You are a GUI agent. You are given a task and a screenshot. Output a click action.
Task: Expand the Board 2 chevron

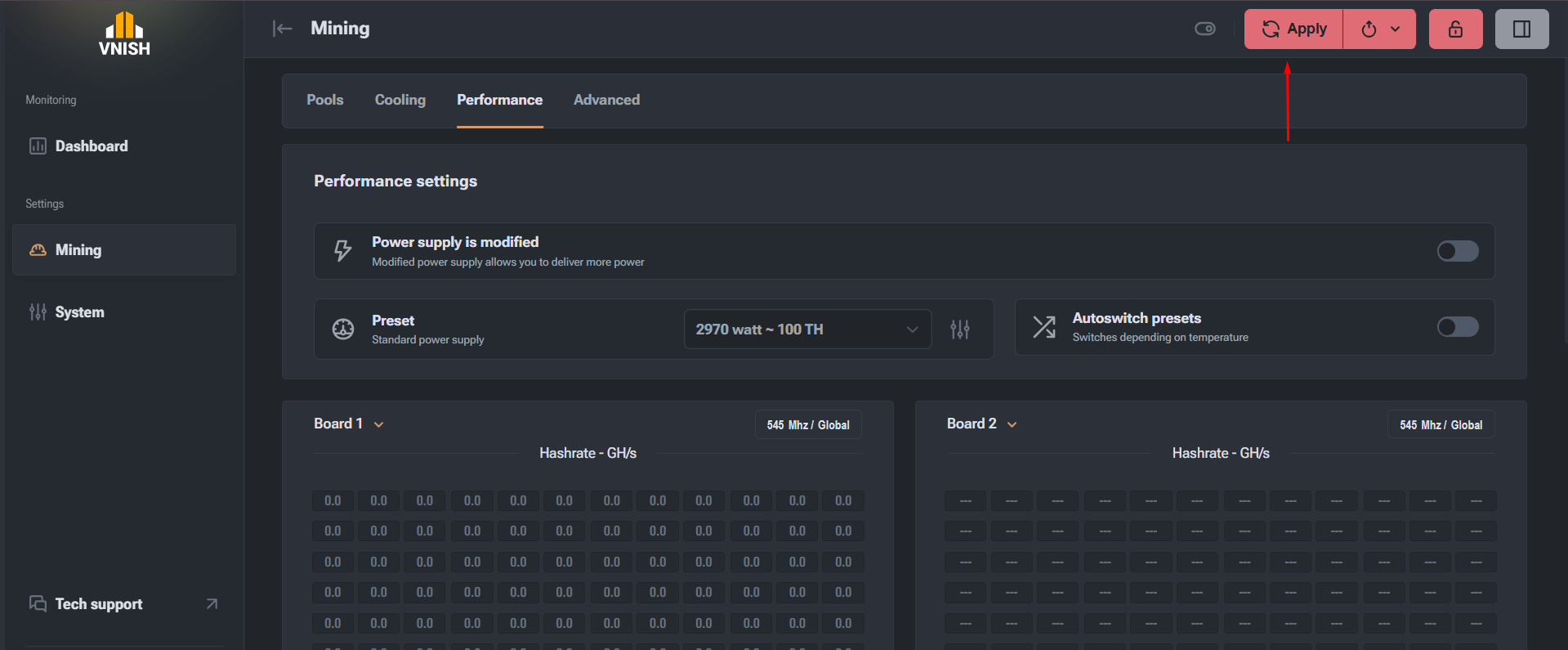[1012, 424]
